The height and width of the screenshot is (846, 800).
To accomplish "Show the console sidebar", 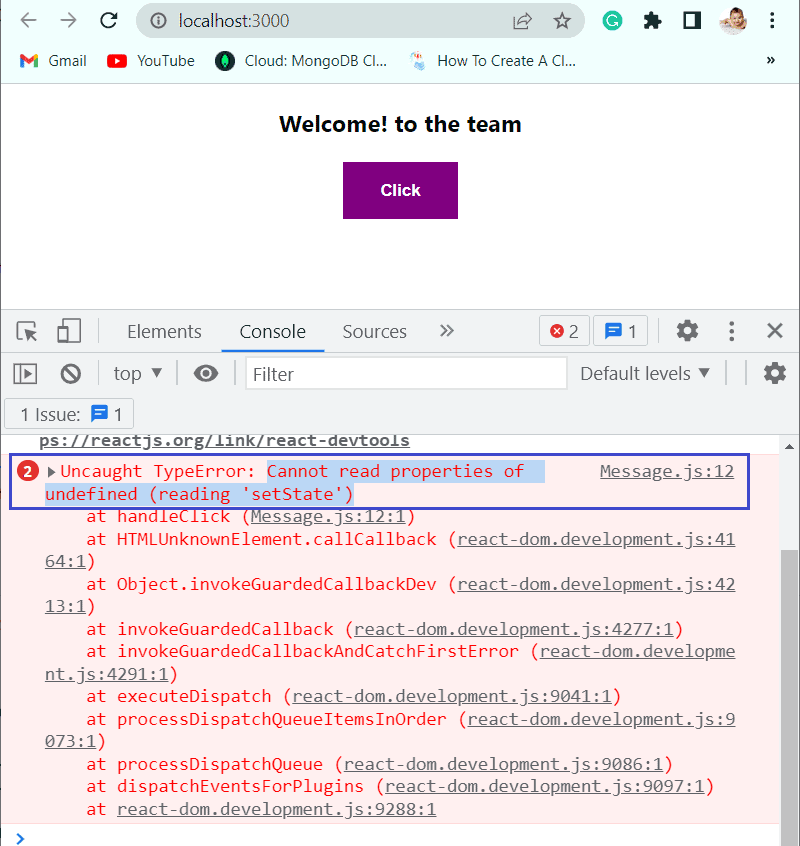I will 24,373.
